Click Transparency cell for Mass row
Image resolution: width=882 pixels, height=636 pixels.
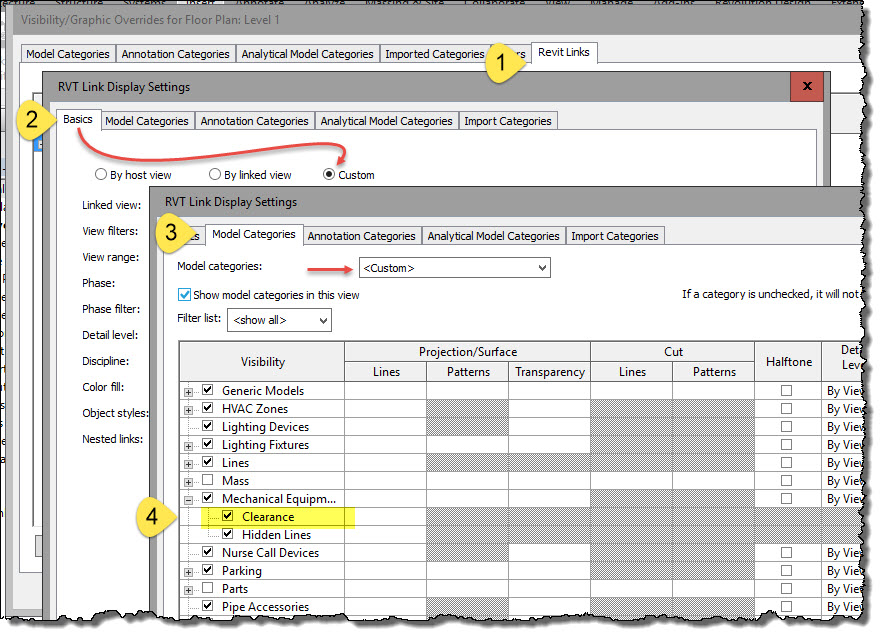550,480
